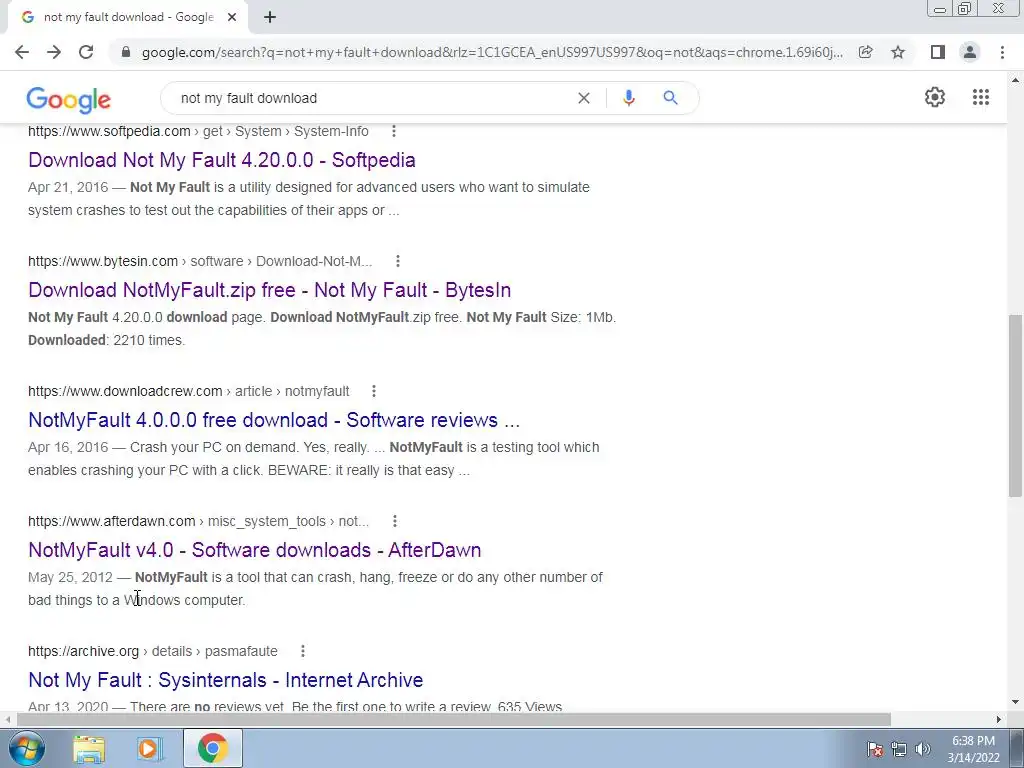Open NotMyFault v4.0 AfterDawn link
Image resolution: width=1024 pixels, height=768 pixels.
coord(255,550)
